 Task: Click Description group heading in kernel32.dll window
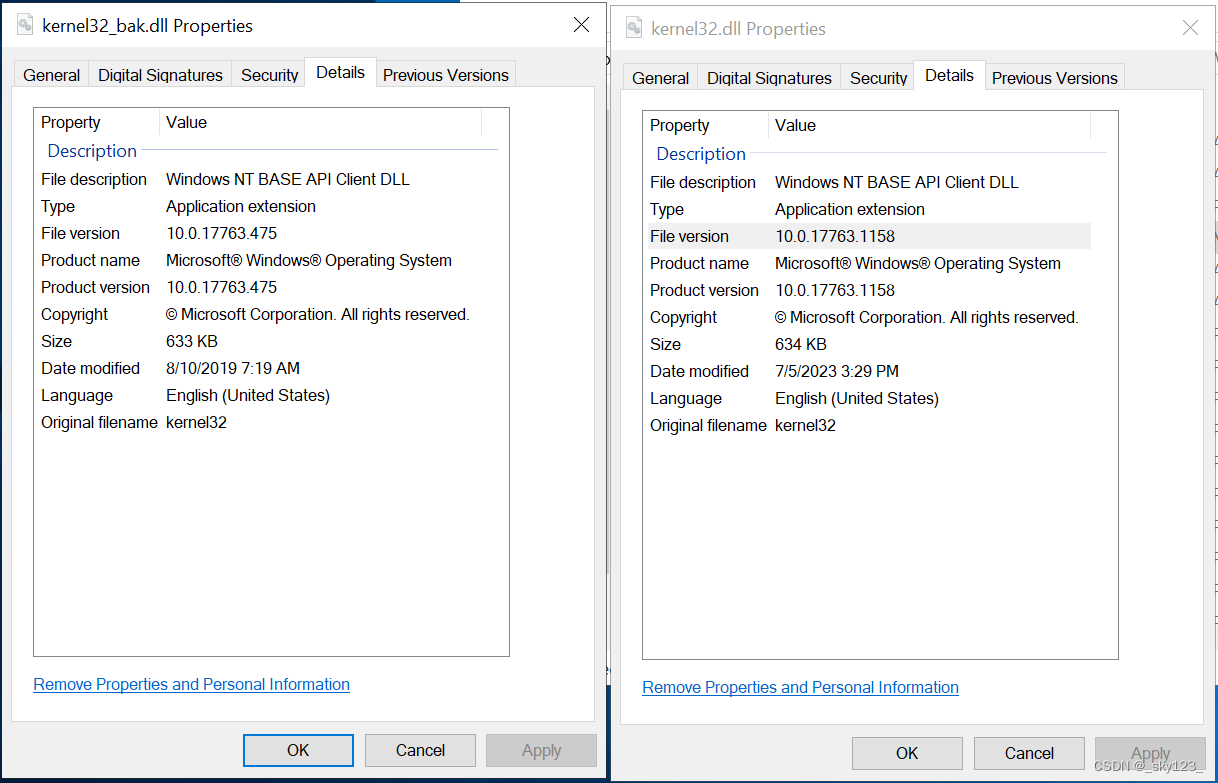tap(701, 154)
